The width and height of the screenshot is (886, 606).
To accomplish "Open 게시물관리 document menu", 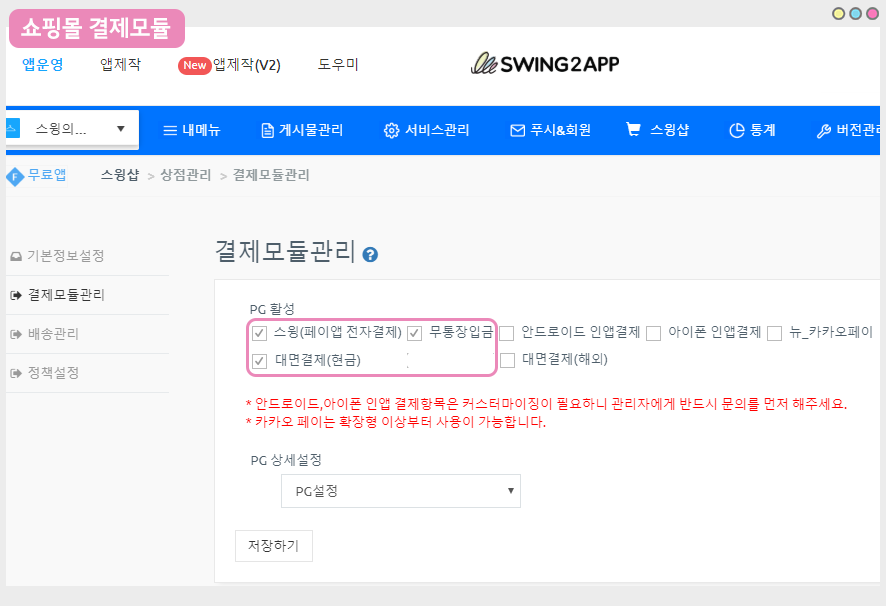I will pyautogui.click(x=301, y=130).
